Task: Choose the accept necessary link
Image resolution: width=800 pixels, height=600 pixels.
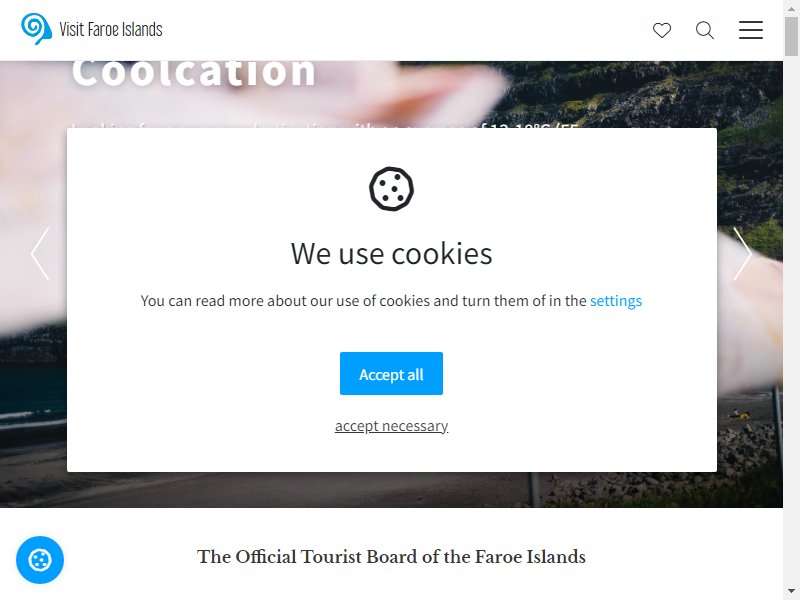Action: [391, 426]
